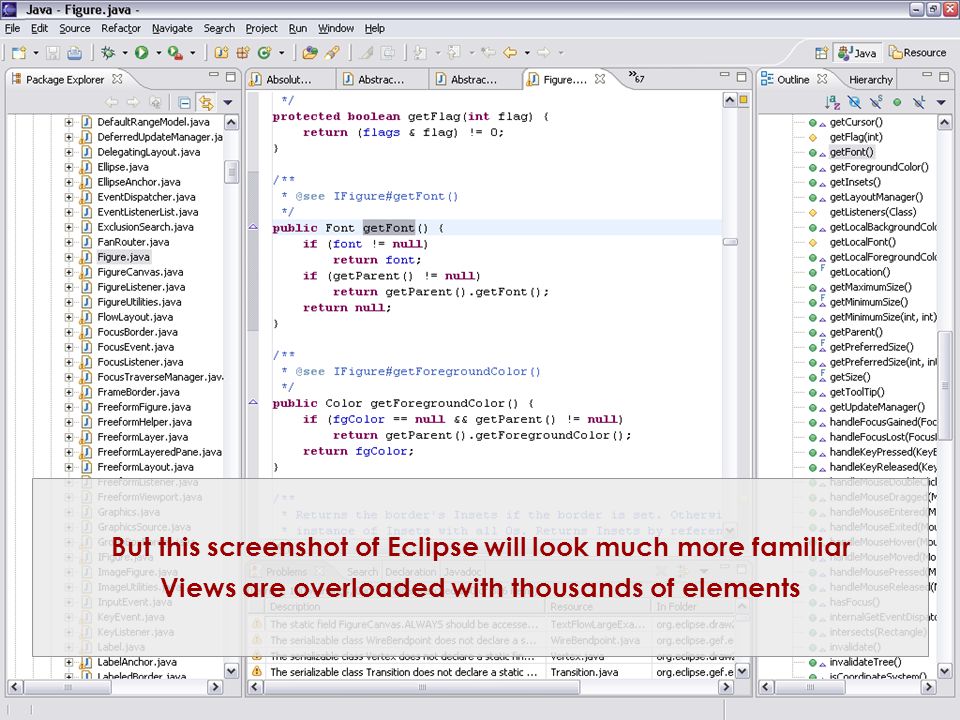Select getFlag(int) in the Outline
Screen dimensions: 960x720
coord(856,137)
